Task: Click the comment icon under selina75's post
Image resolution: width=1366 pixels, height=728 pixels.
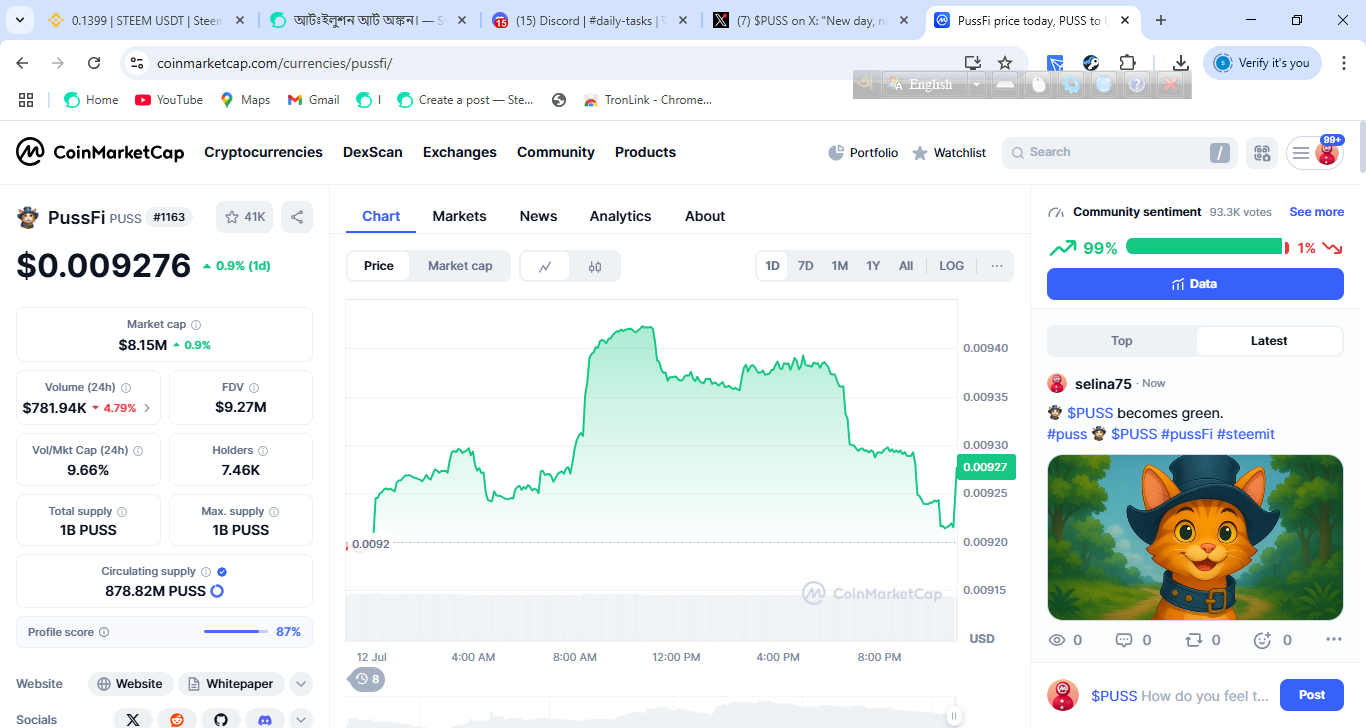Action: click(x=1124, y=640)
